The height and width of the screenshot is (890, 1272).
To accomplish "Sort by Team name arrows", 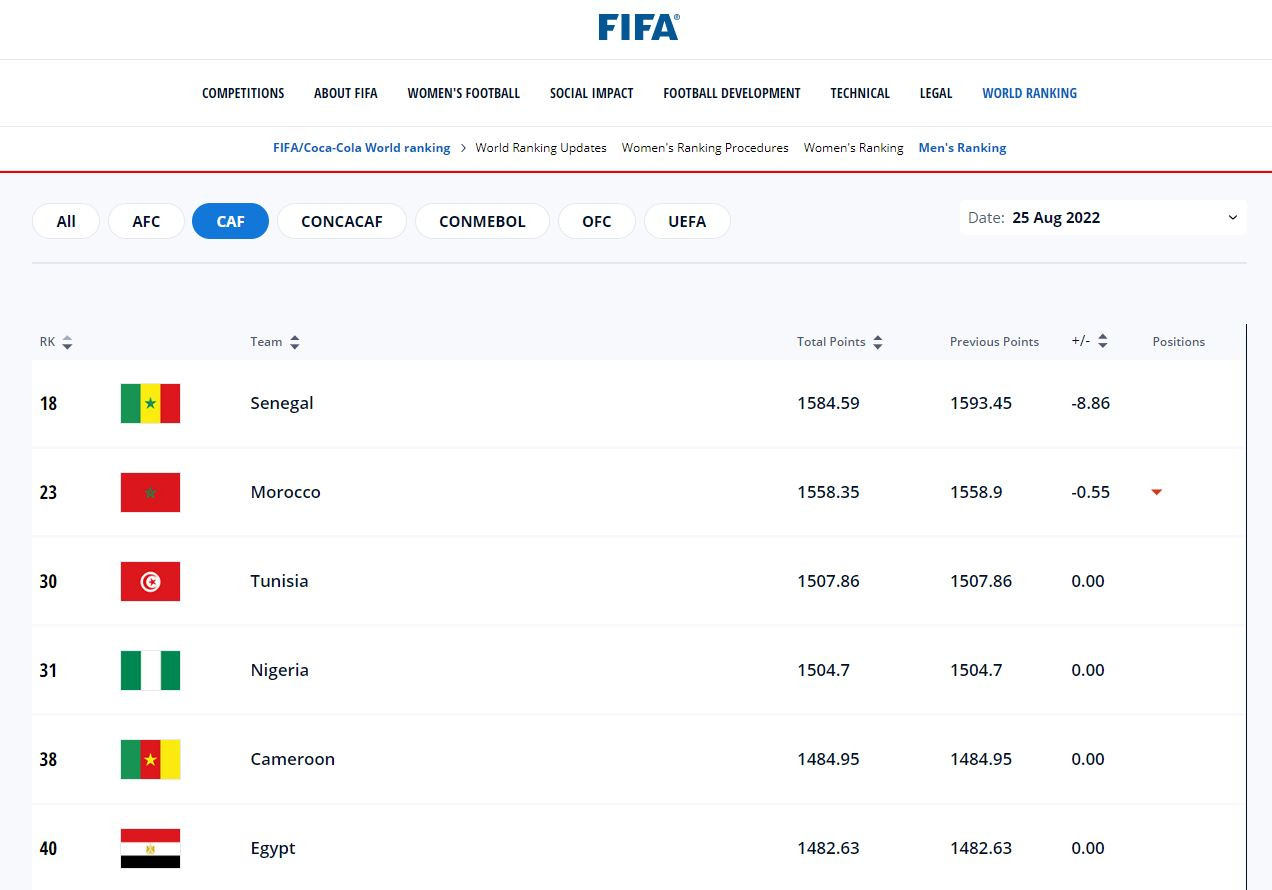I will (x=294, y=342).
